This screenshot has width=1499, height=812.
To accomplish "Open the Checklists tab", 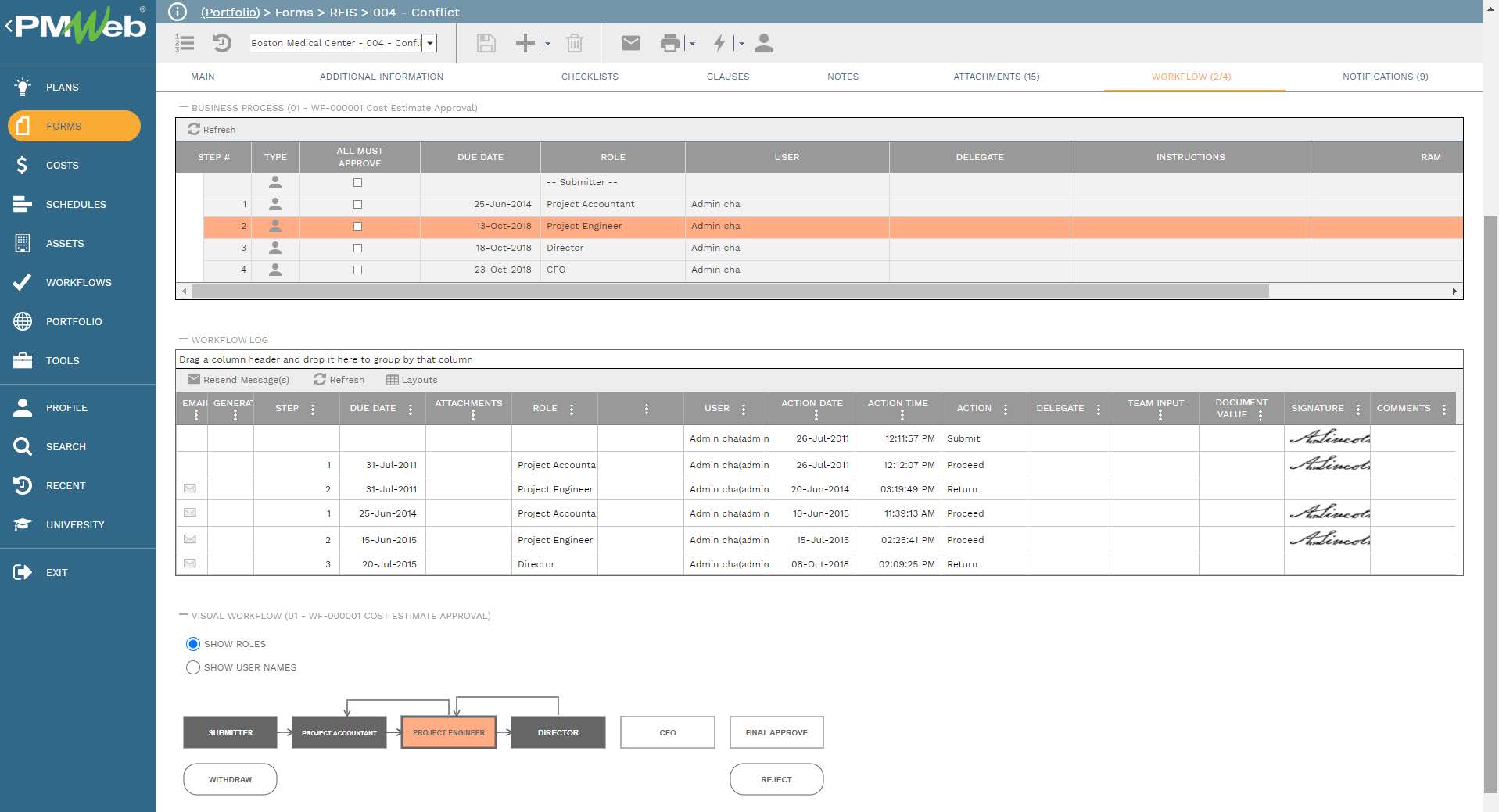I will 590,77.
